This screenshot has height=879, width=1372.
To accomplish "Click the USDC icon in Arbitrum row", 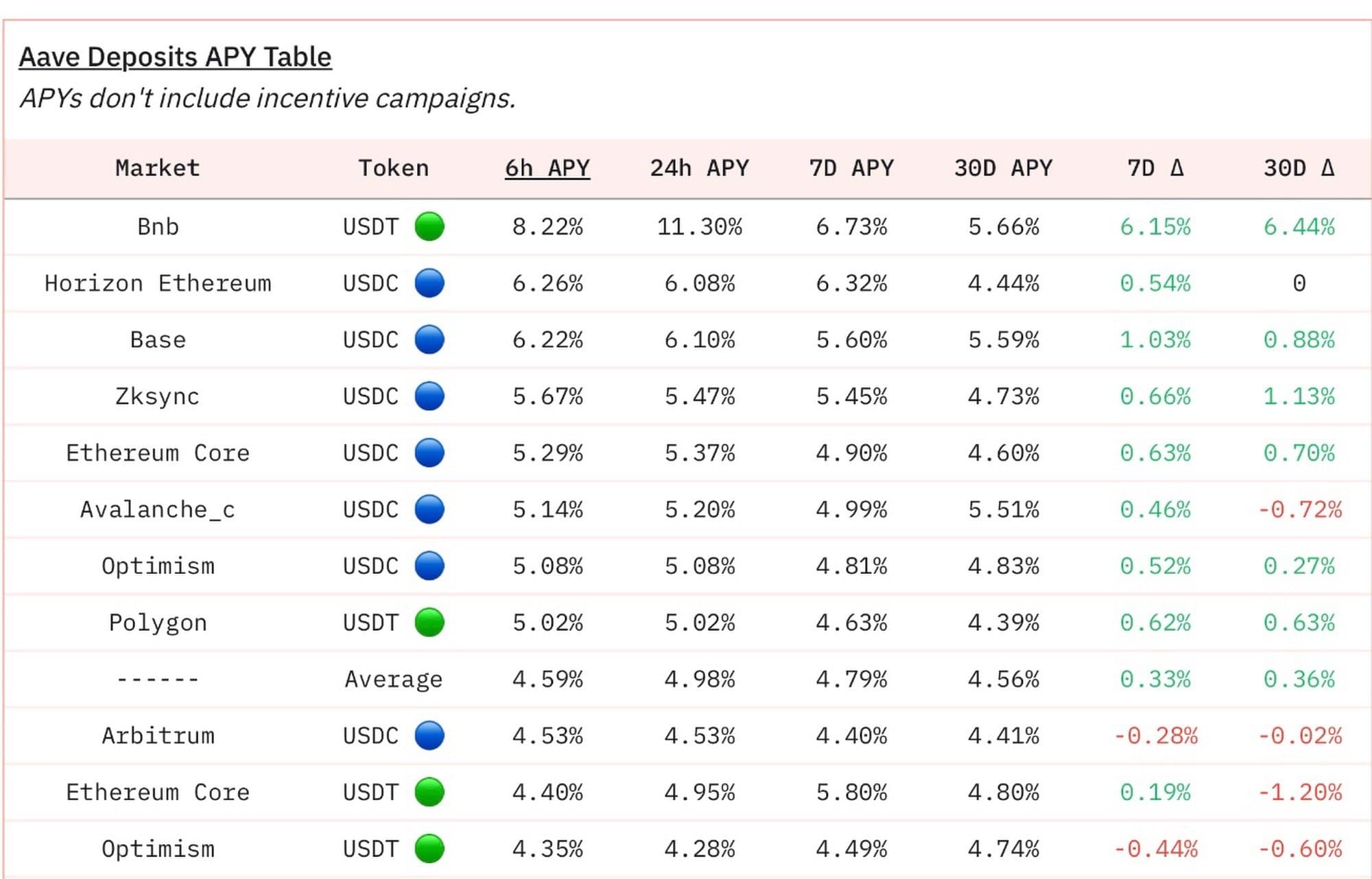I will (429, 736).
